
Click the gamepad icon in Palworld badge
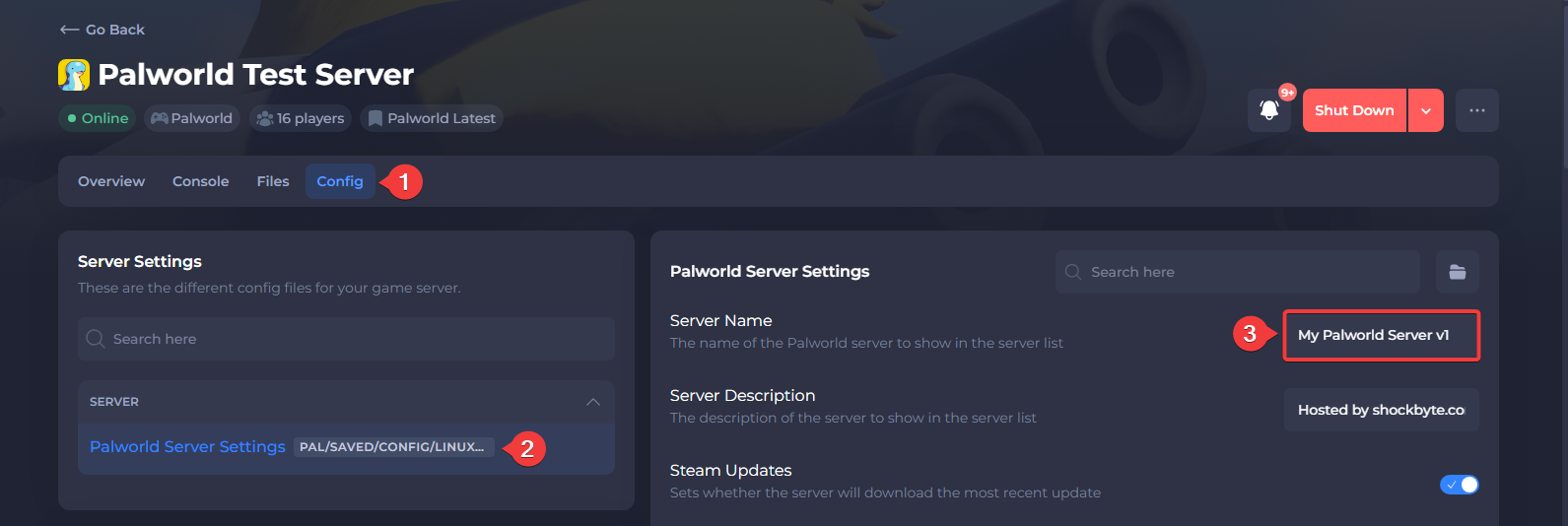pyautogui.click(x=159, y=118)
